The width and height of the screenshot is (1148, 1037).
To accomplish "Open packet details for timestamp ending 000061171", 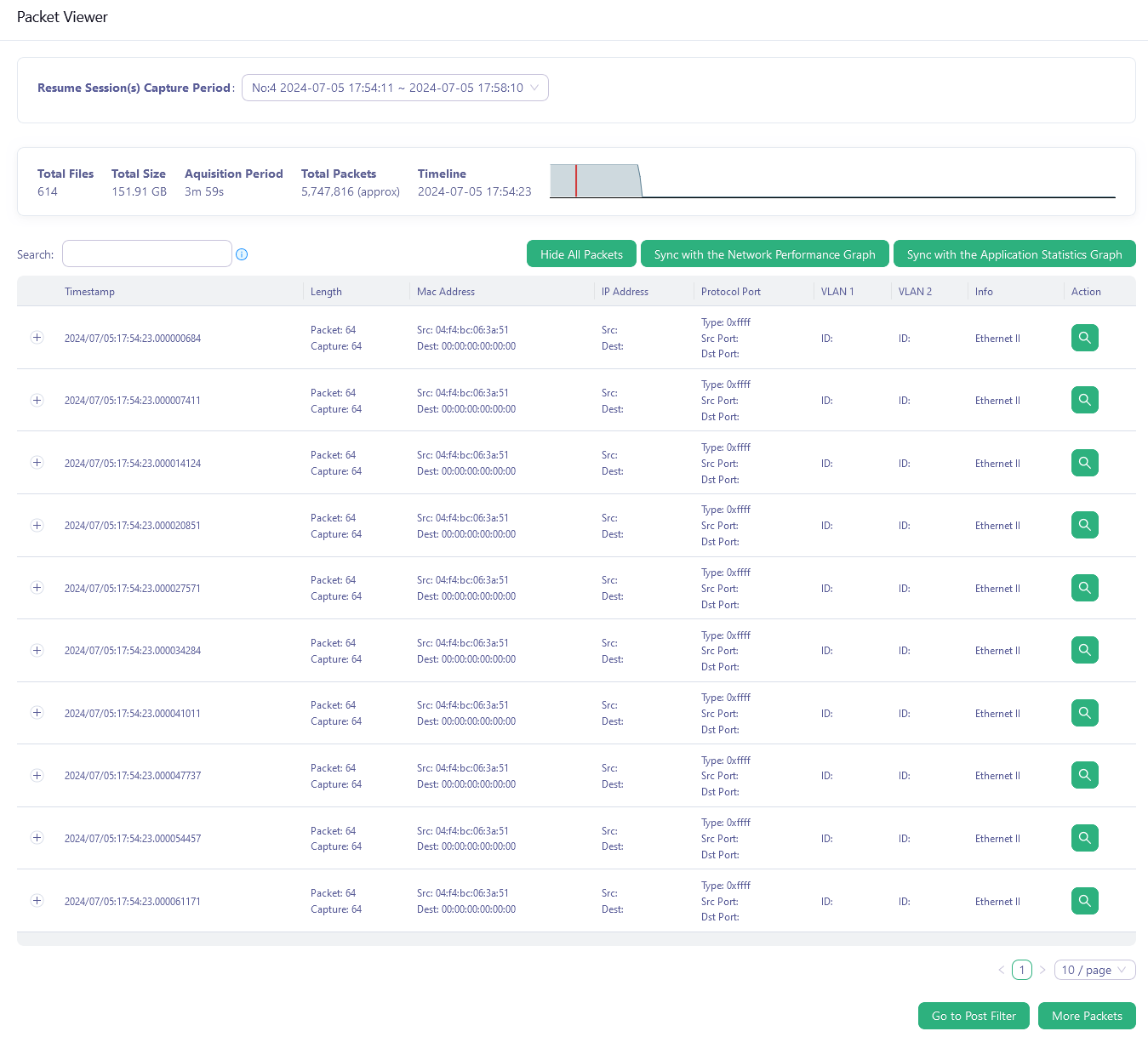I will 1084,901.
